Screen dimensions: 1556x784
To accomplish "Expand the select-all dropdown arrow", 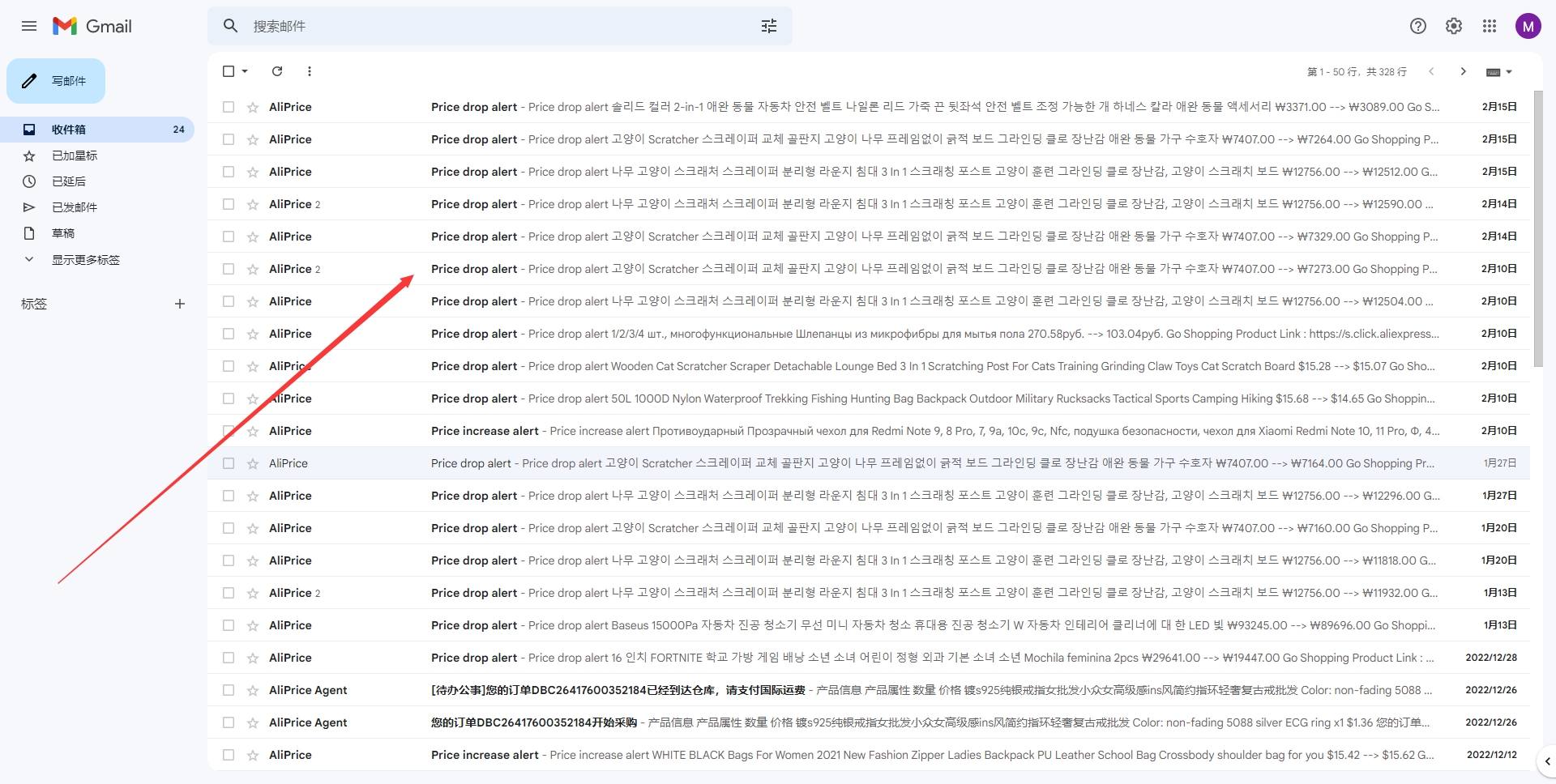I will 245,71.
